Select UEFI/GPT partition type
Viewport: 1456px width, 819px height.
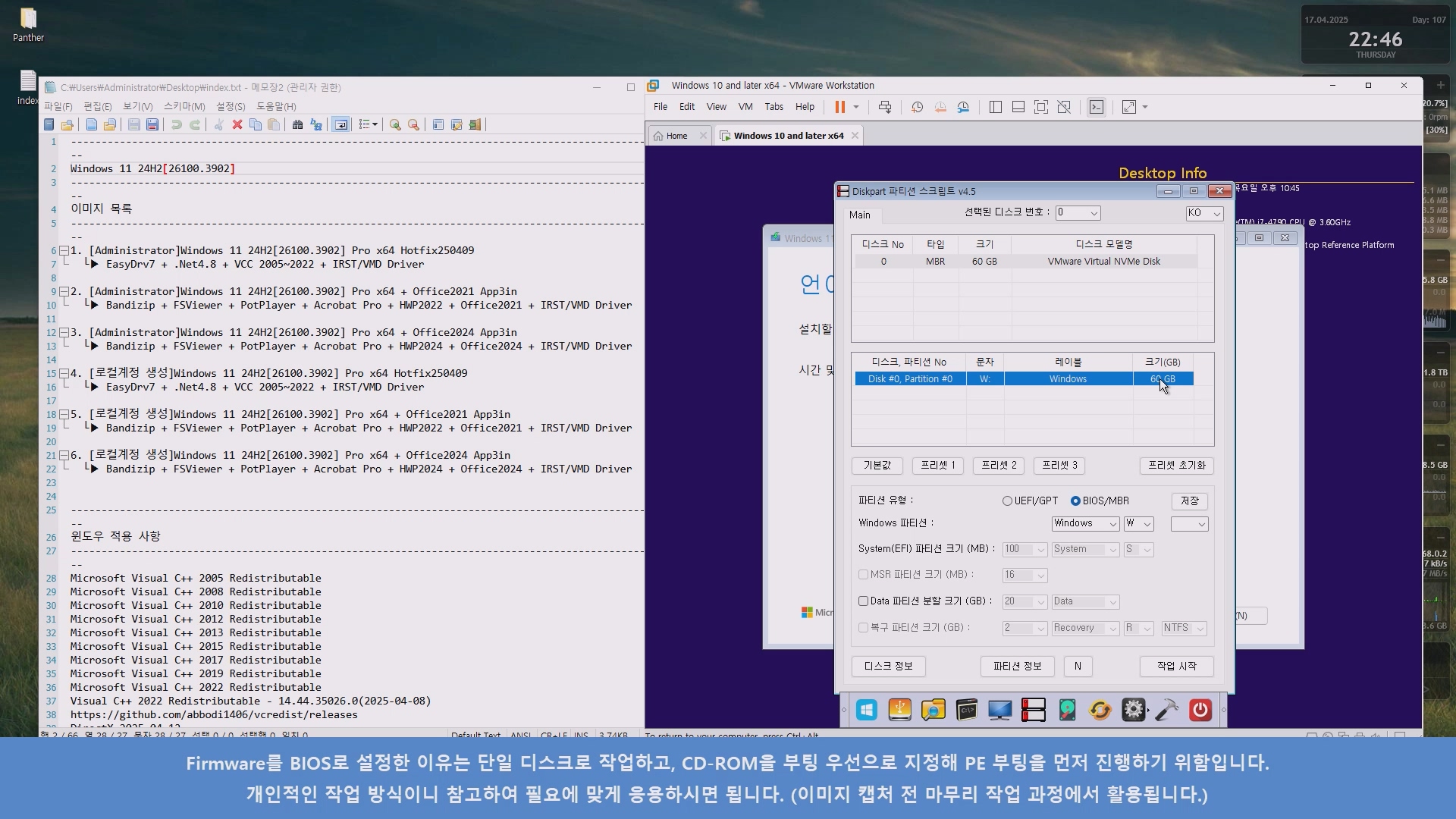(1007, 500)
